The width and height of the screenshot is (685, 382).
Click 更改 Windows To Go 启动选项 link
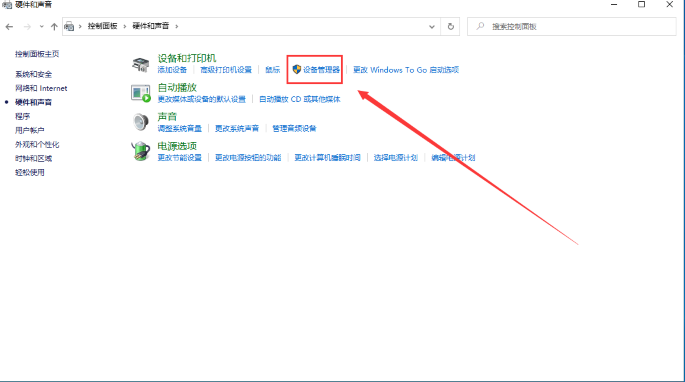click(x=406, y=70)
